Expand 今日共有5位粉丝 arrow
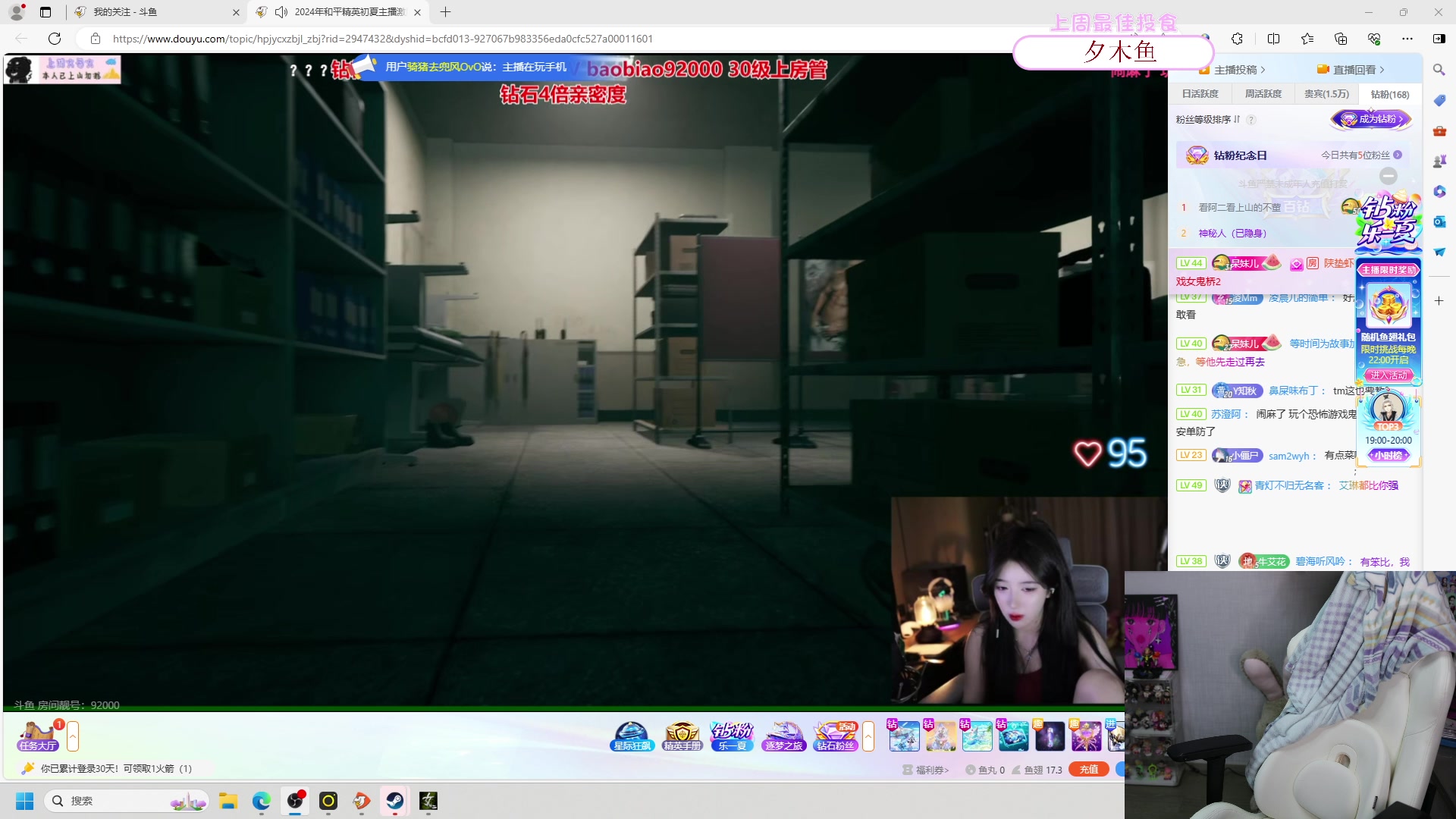This screenshot has height=819, width=1456. tap(1398, 155)
